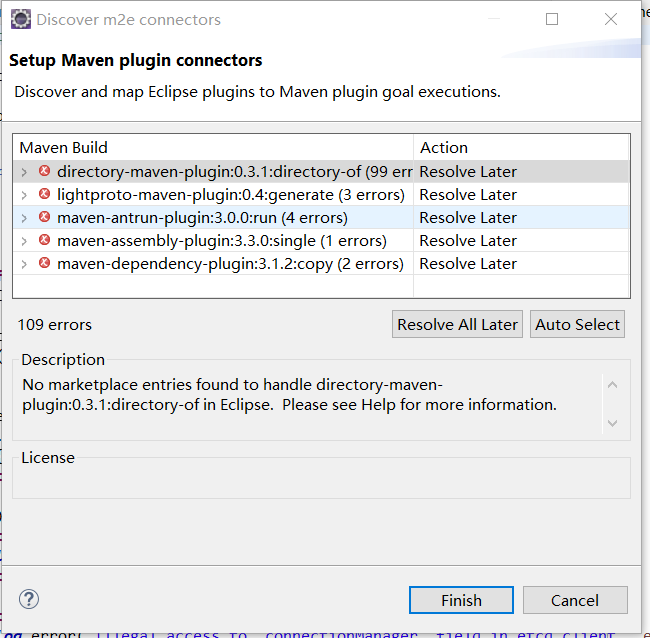This screenshot has width=650, height=638.
Task: Expand the lightproto-maven-plugin:0.4:generate entry
Action: (x=24, y=195)
